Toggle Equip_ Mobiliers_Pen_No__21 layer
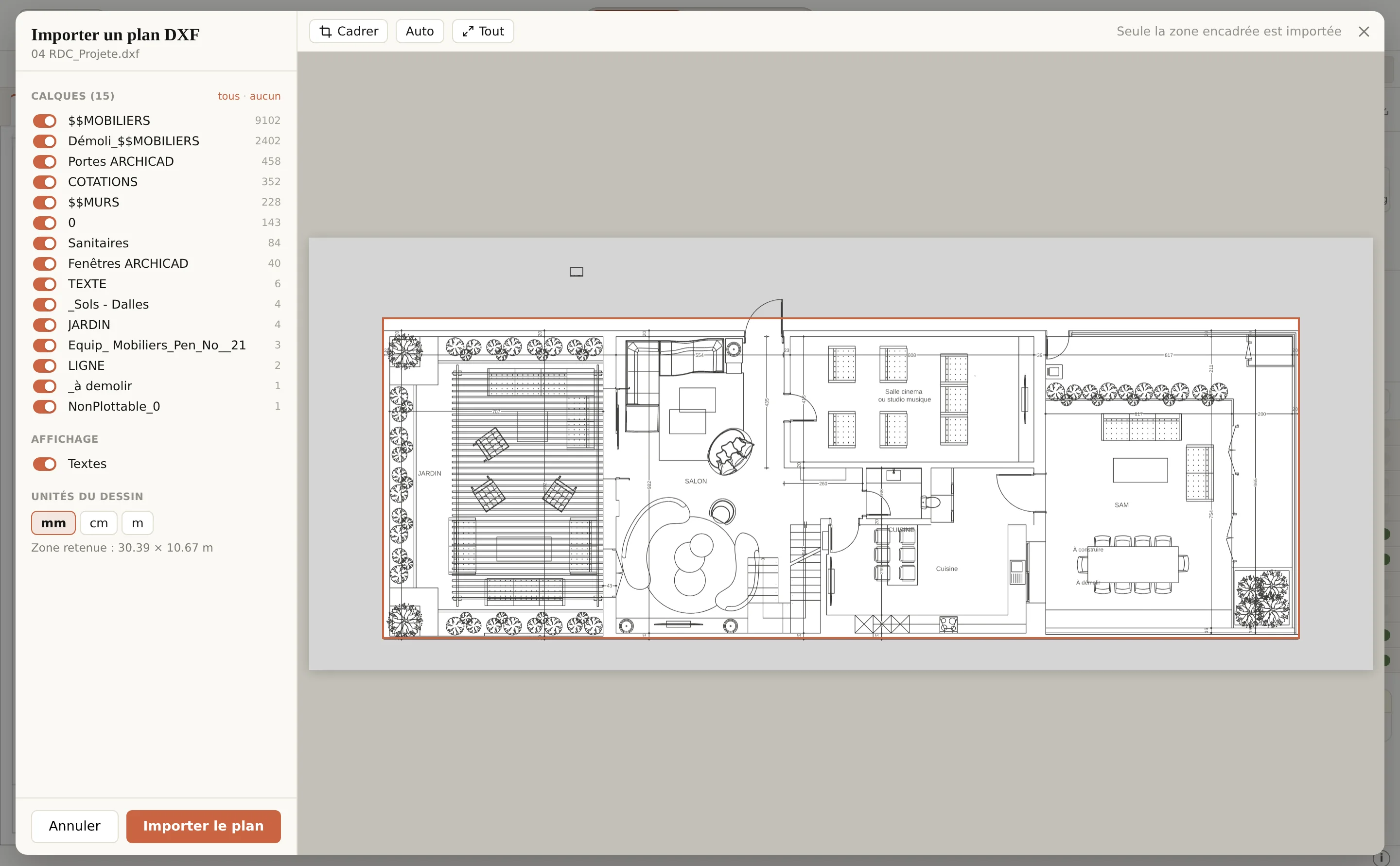Viewport: 1400px width, 866px height. [x=45, y=346]
